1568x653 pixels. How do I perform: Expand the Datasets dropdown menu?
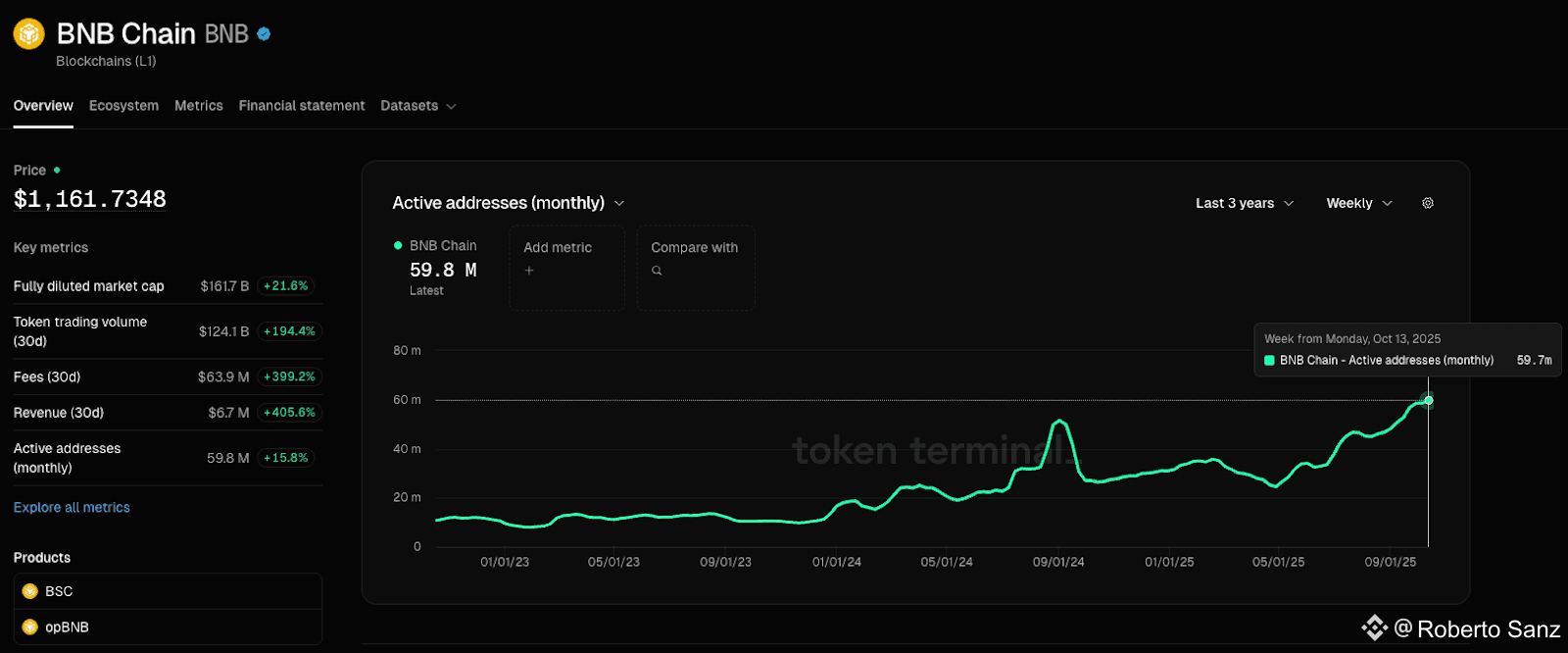pos(418,106)
